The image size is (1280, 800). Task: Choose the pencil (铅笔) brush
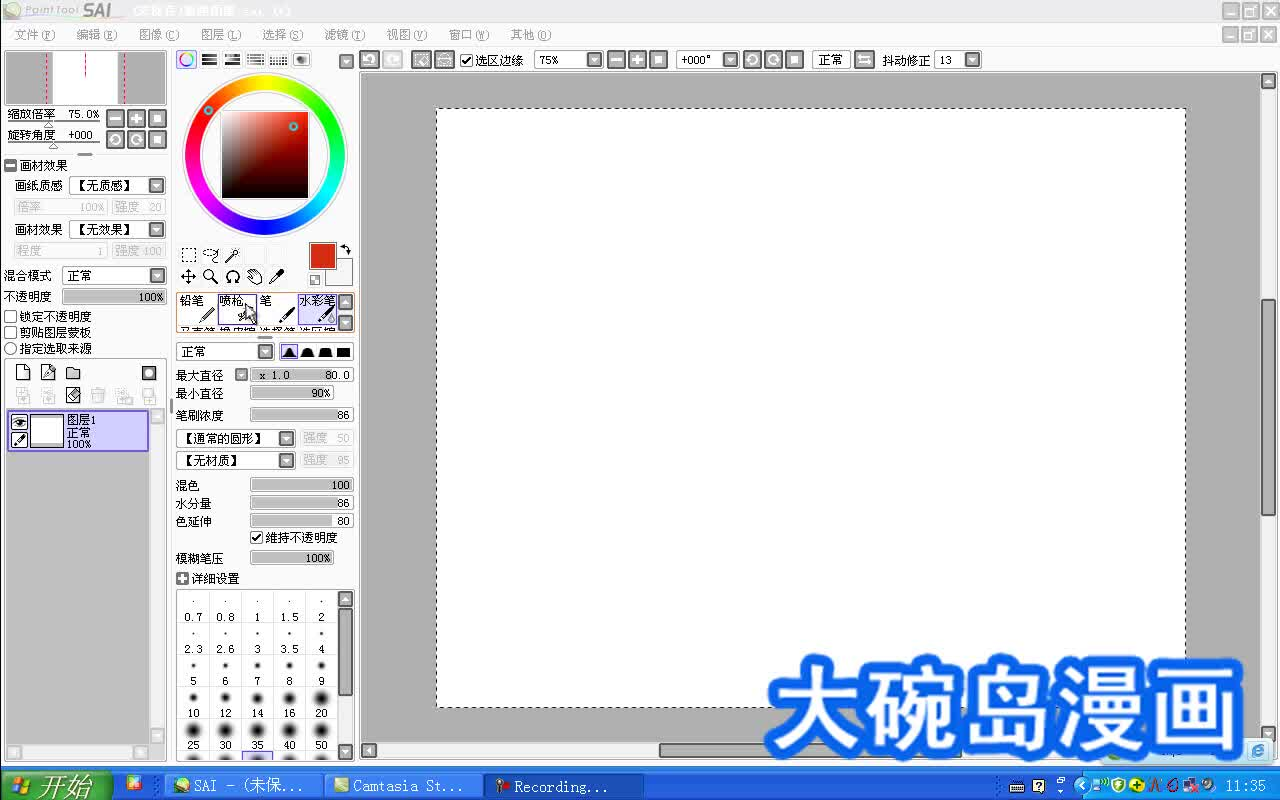tap(197, 308)
